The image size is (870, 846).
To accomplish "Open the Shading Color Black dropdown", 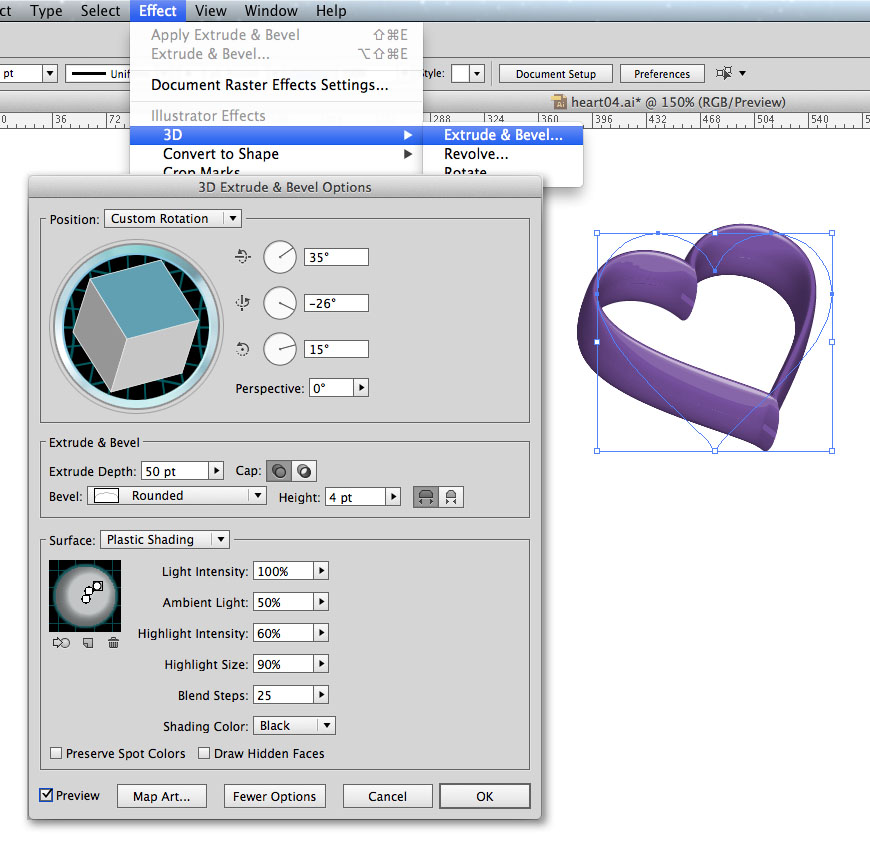I will pyautogui.click(x=294, y=725).
